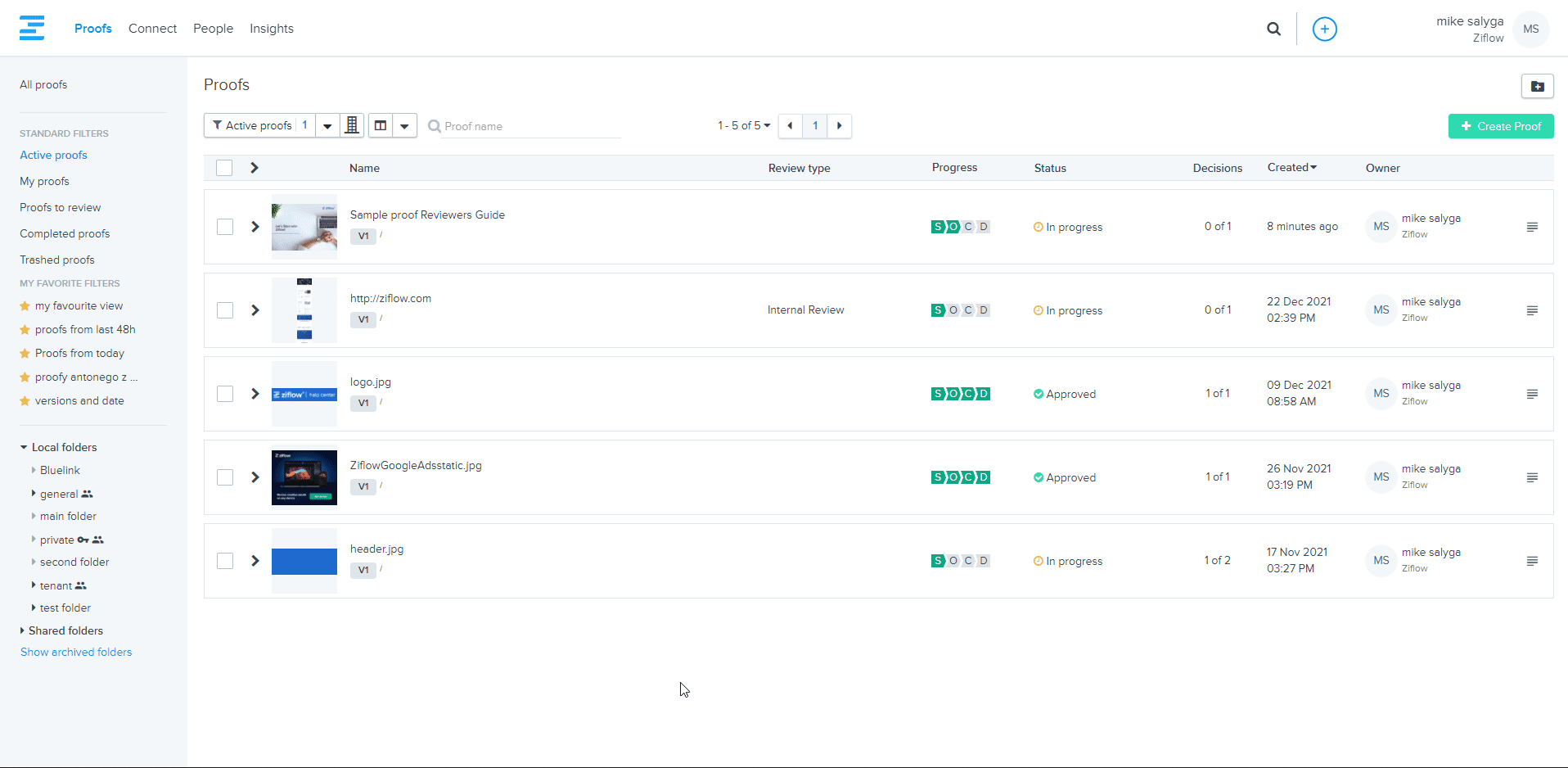1568x768 pixels.
Task: Click Show archived folders link
Action: (x=76, y=652)
